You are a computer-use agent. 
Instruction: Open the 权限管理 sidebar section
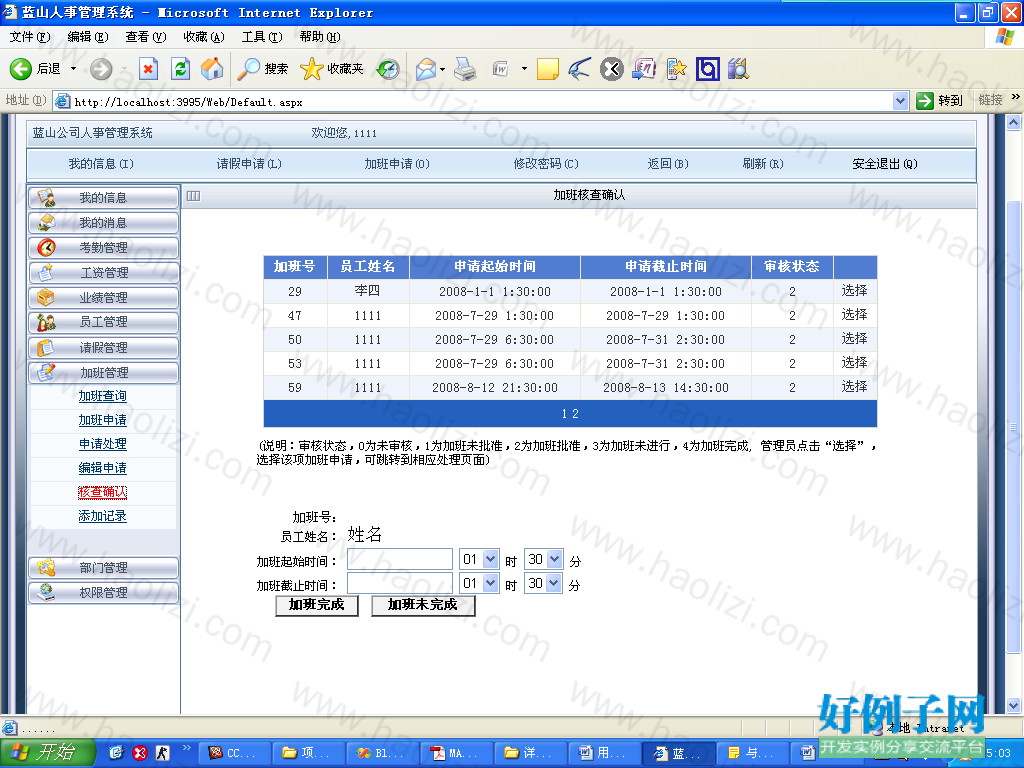tap(103, 592)
